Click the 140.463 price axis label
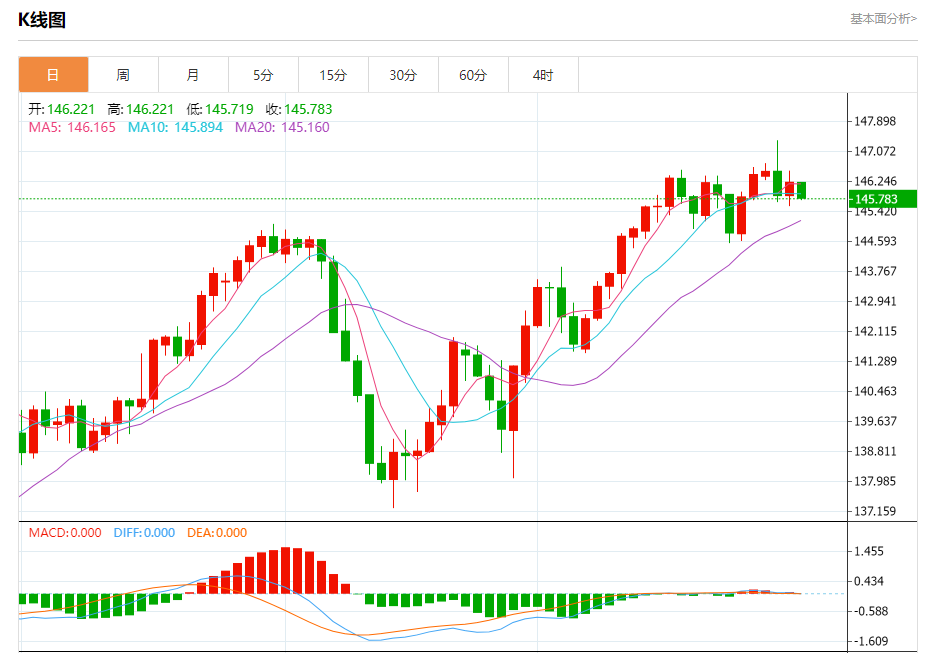Screen dimensions: 928x653 pos(875,391)
